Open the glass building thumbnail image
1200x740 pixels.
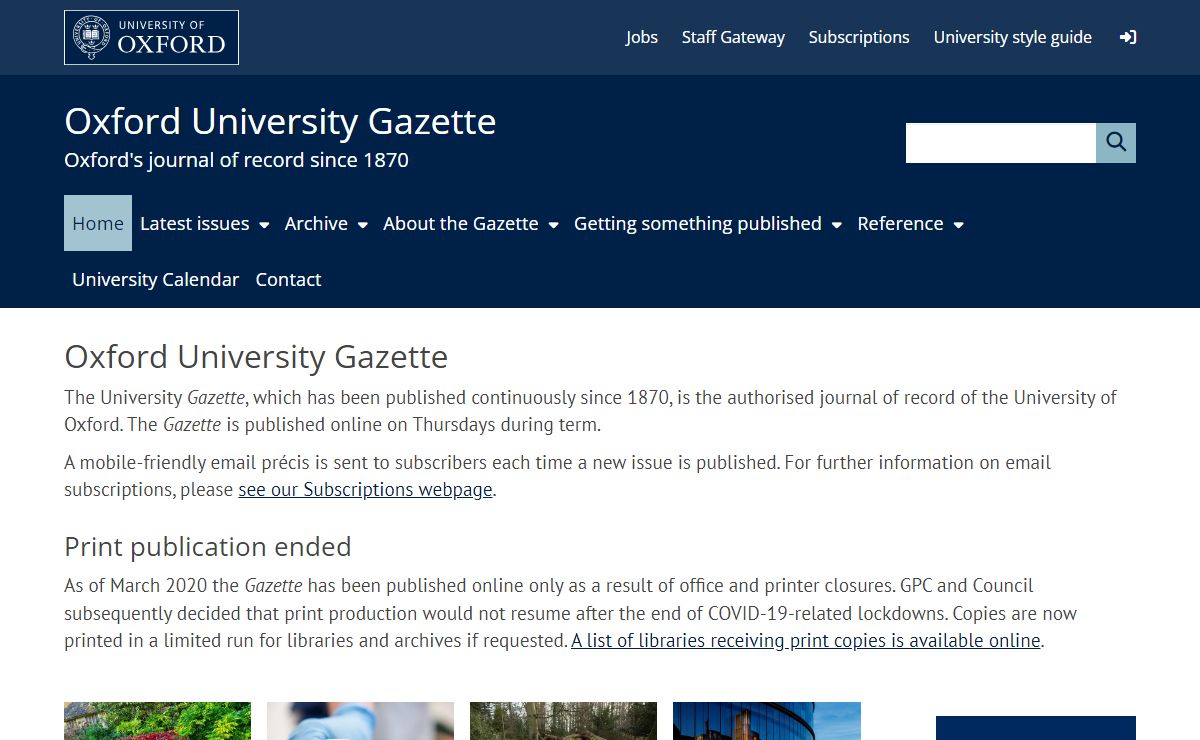[766, 721]
